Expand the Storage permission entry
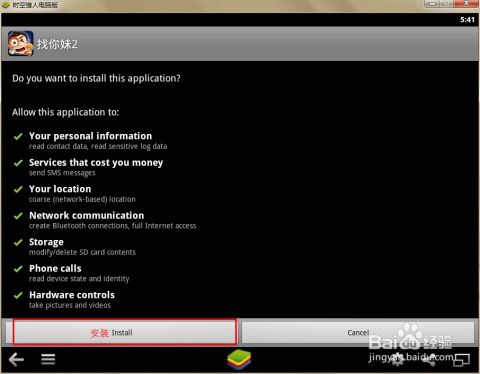Screen dimensions: 480x374 click(x=74, y=247)
